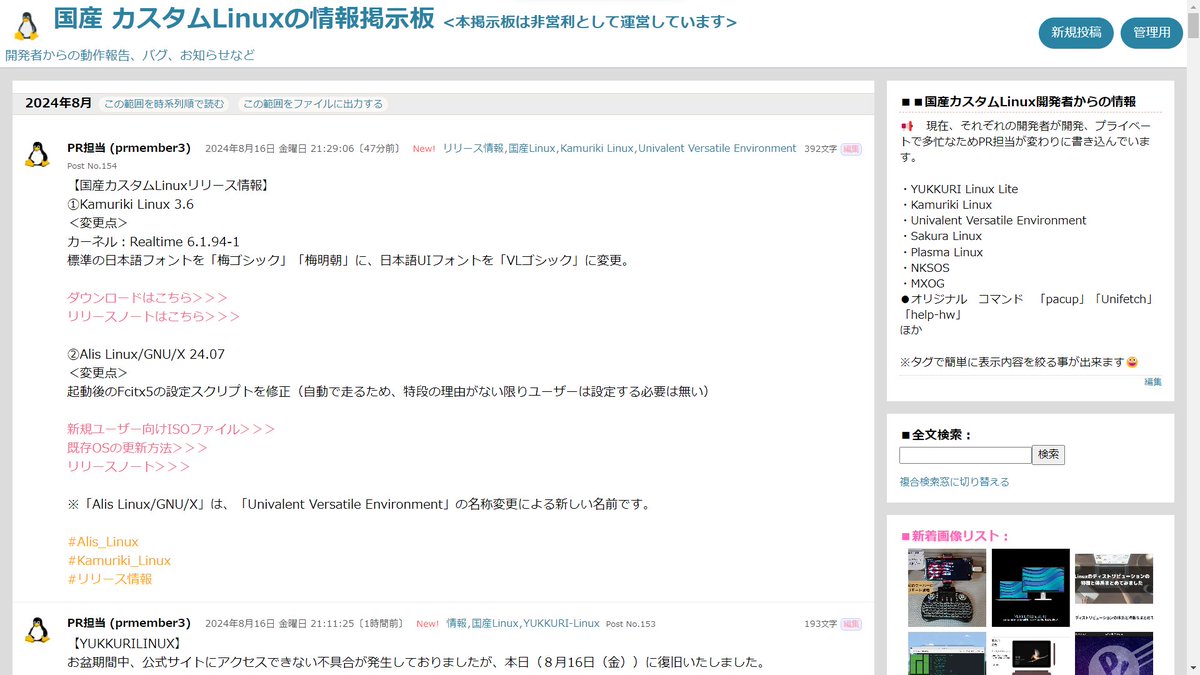The width and height of the screenshot is (1200, 675).
Task: Click the #リリース情報 hashtag
Action: [x=110, y=579]
